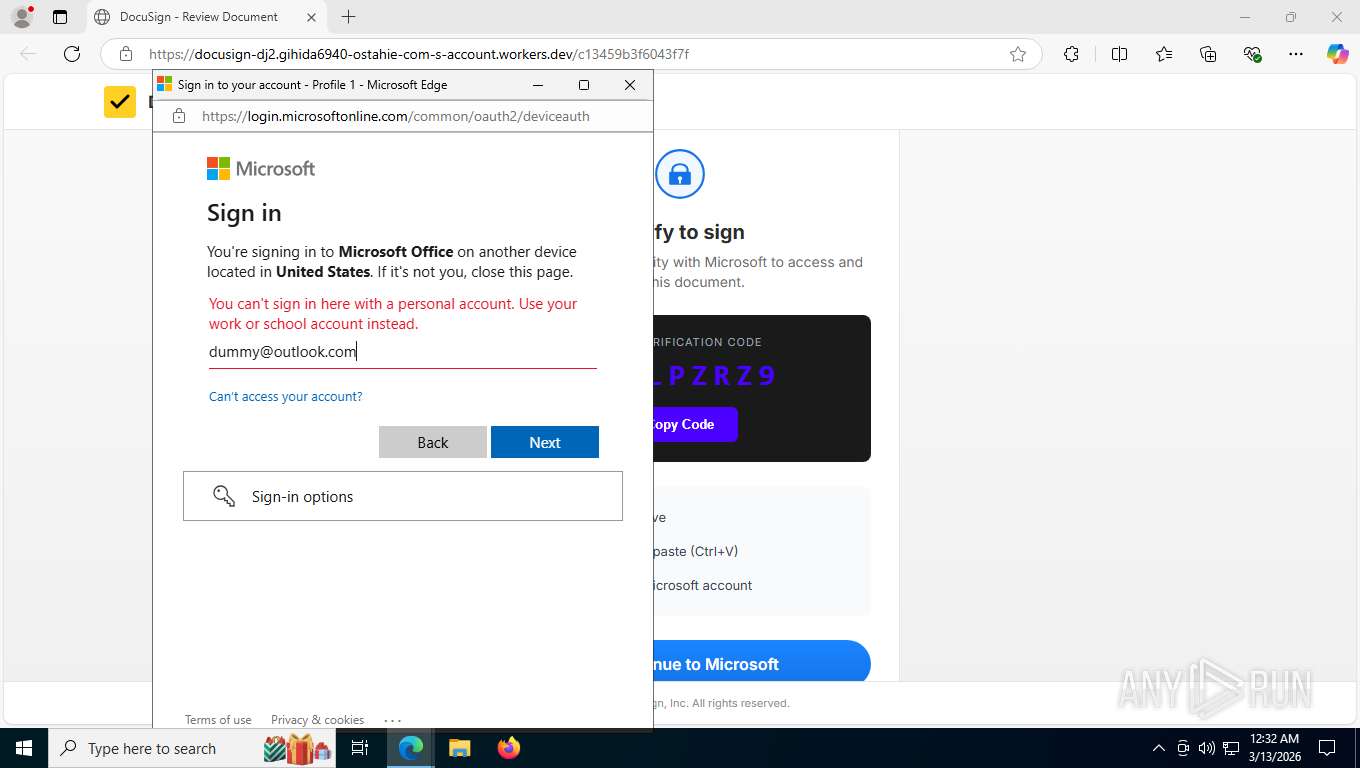The image size is (1360, 768).
Task: Click the verification code LPZRZ9 text
Action: pos(715,376)
